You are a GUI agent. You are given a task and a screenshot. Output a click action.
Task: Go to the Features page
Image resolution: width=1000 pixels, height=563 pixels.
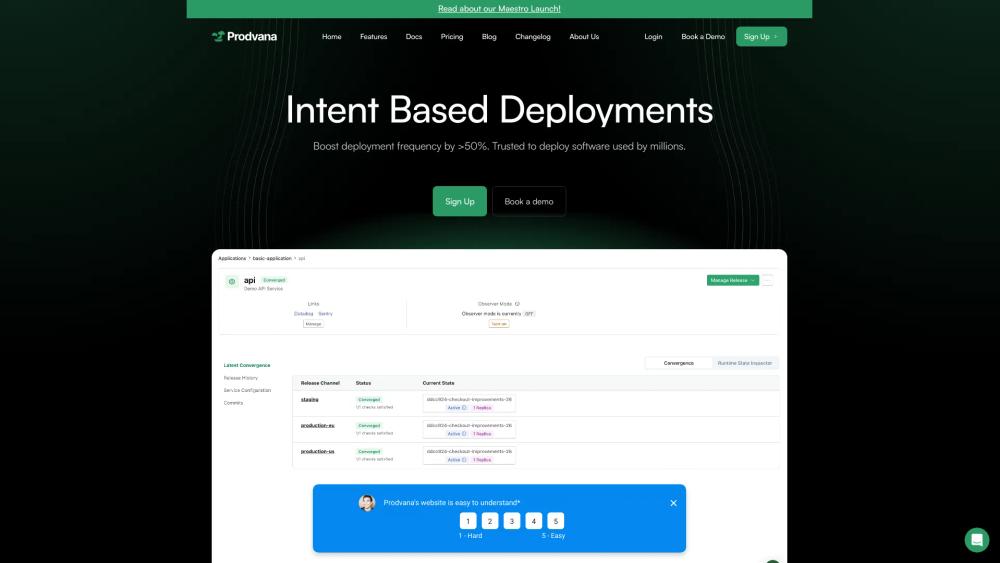(x=374, y=36)
